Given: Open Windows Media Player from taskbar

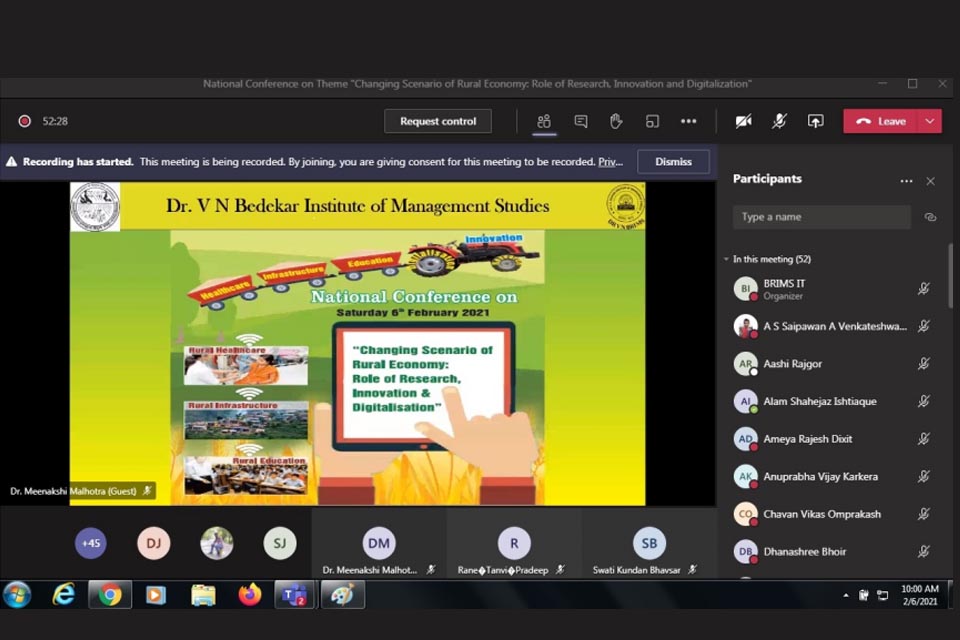Looking at the screenshot, I should [x=156, y=595].
